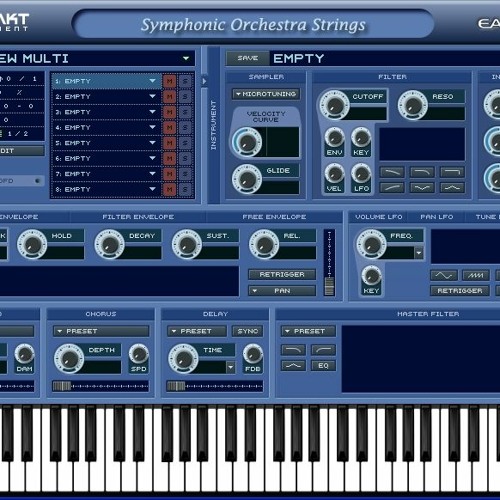The width and height of the screenshot is (500, 500).
Task: Mute slot 1 EMPTY
Action: [x=169, y=81]
